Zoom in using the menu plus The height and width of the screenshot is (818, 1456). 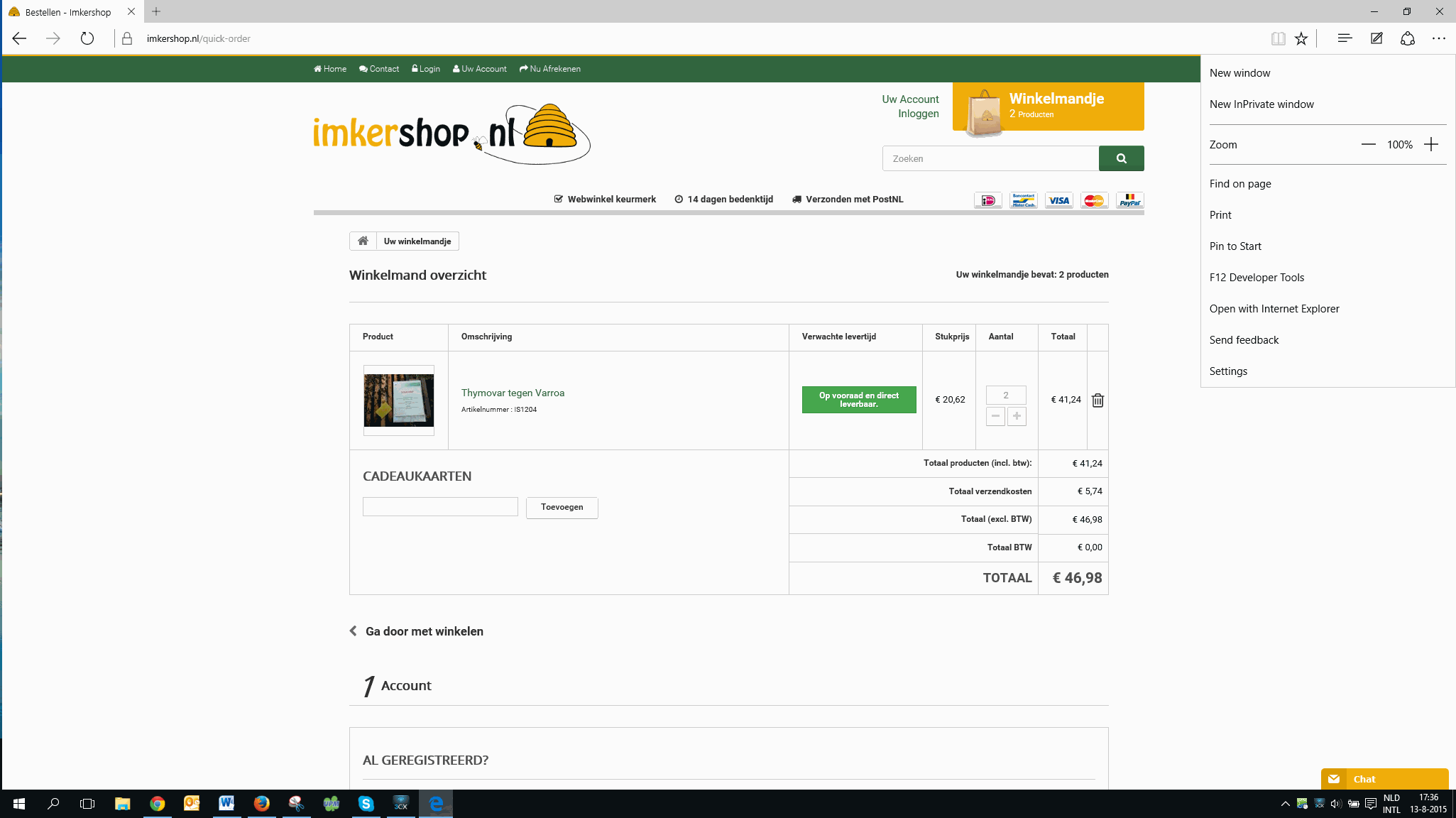[x=1431, y=144]
